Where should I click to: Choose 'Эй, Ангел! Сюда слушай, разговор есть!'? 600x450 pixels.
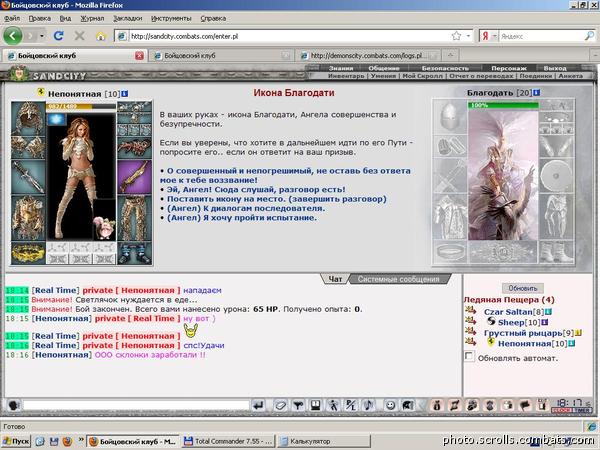[256, 189]
